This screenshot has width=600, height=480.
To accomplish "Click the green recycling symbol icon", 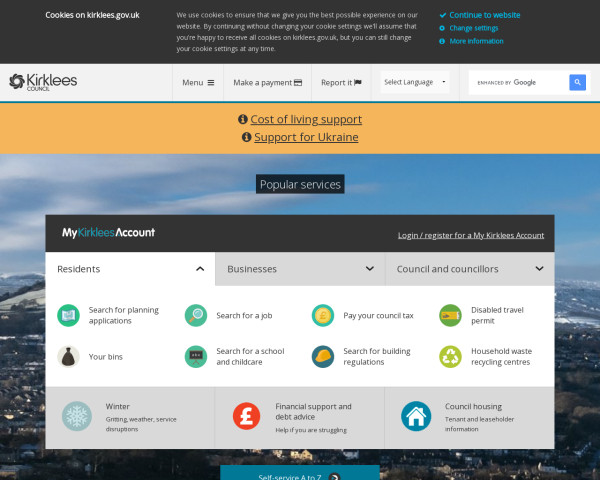I will pos(450,357).
